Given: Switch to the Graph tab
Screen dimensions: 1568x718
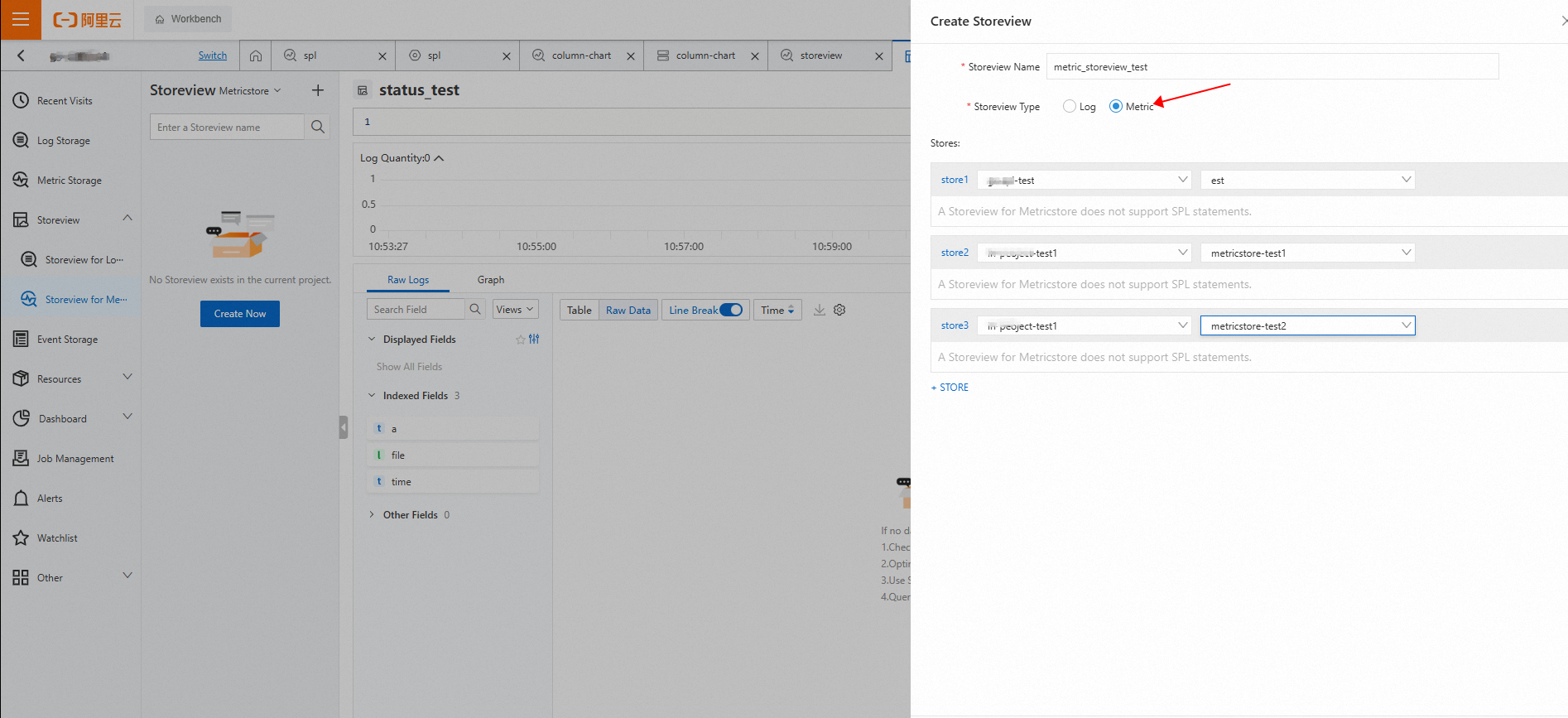Looking at the screenshot, I should [491, 280].
